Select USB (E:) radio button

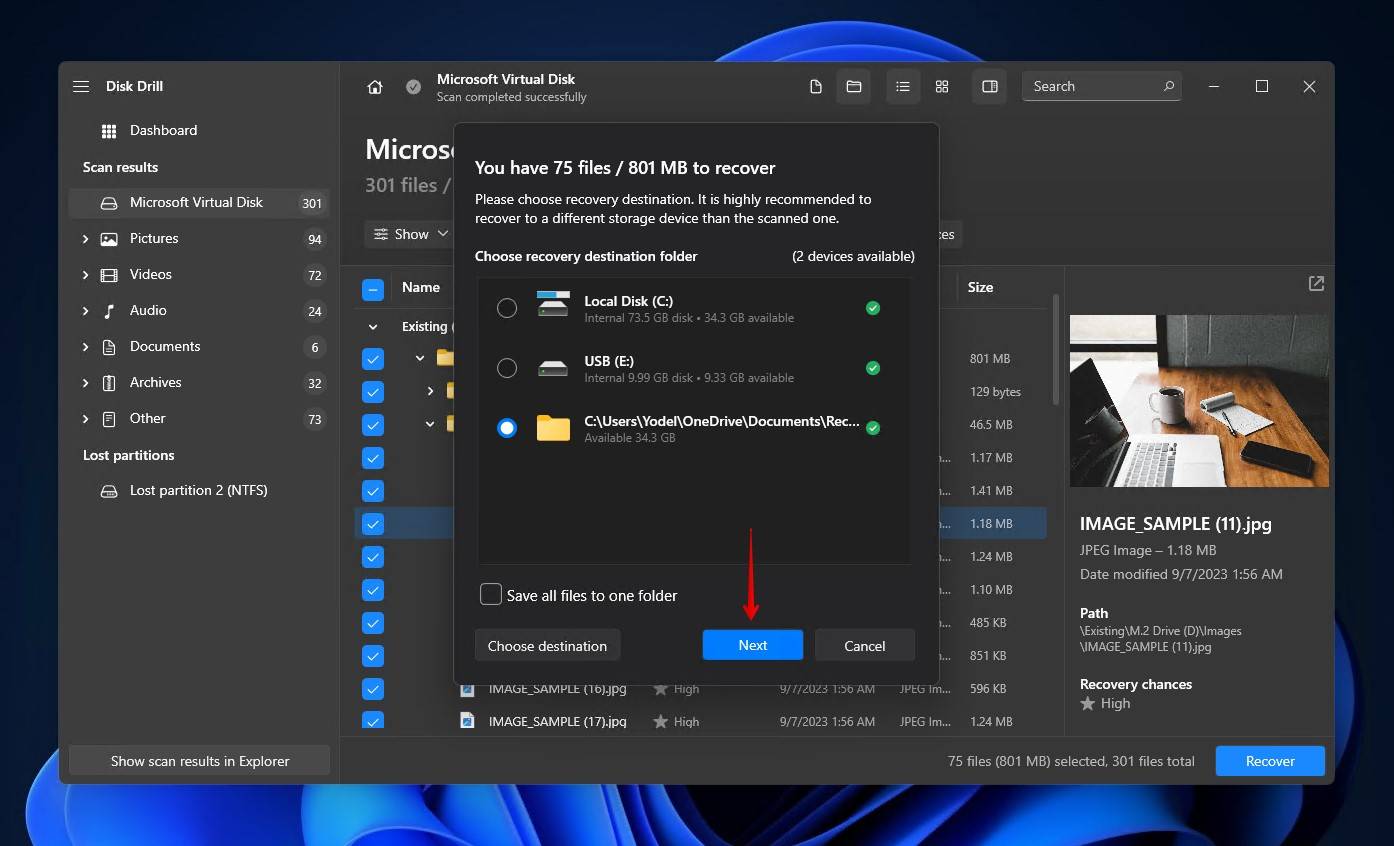click(x=507, y=368)
